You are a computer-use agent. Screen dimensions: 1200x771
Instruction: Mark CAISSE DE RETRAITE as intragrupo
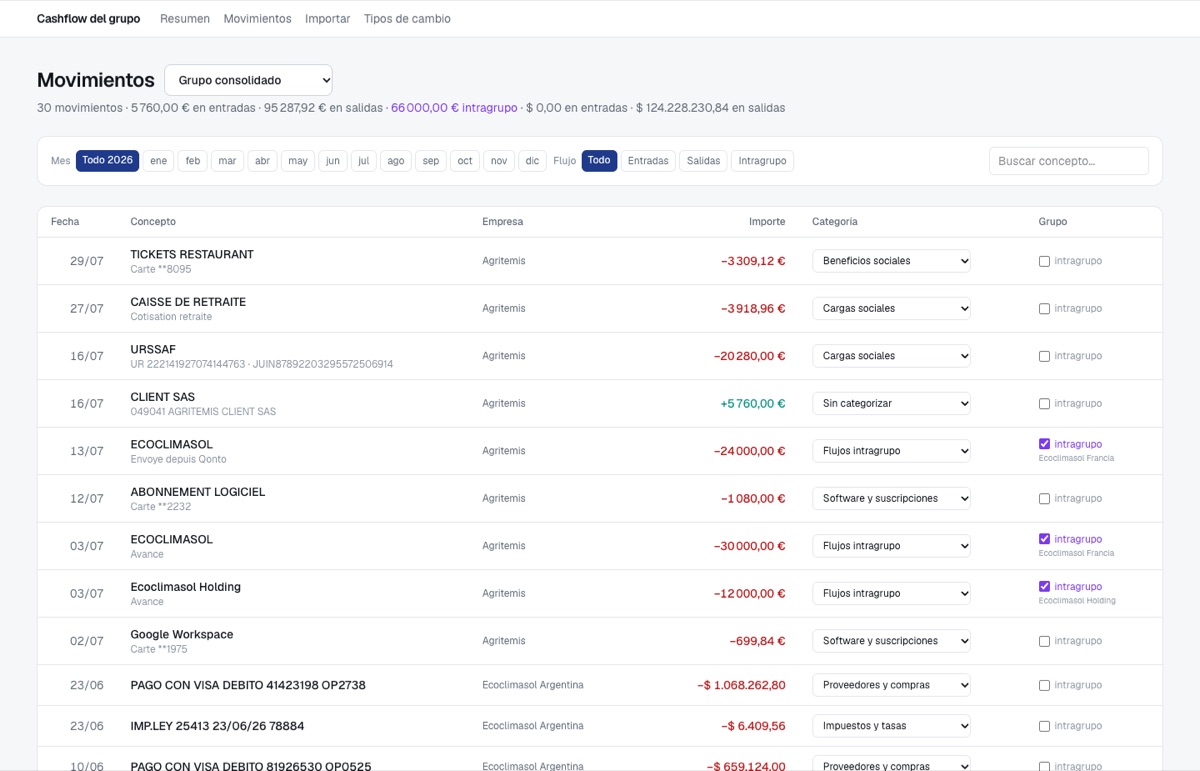point(1044,309)
